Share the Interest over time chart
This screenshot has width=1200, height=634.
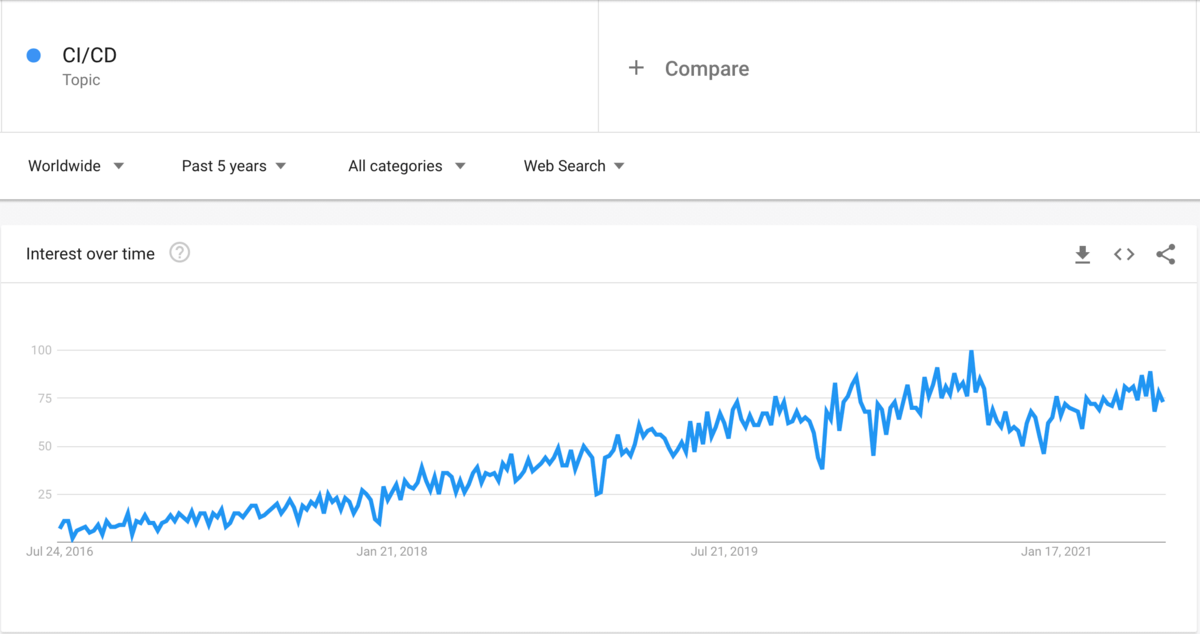(x=1166, y=255)
